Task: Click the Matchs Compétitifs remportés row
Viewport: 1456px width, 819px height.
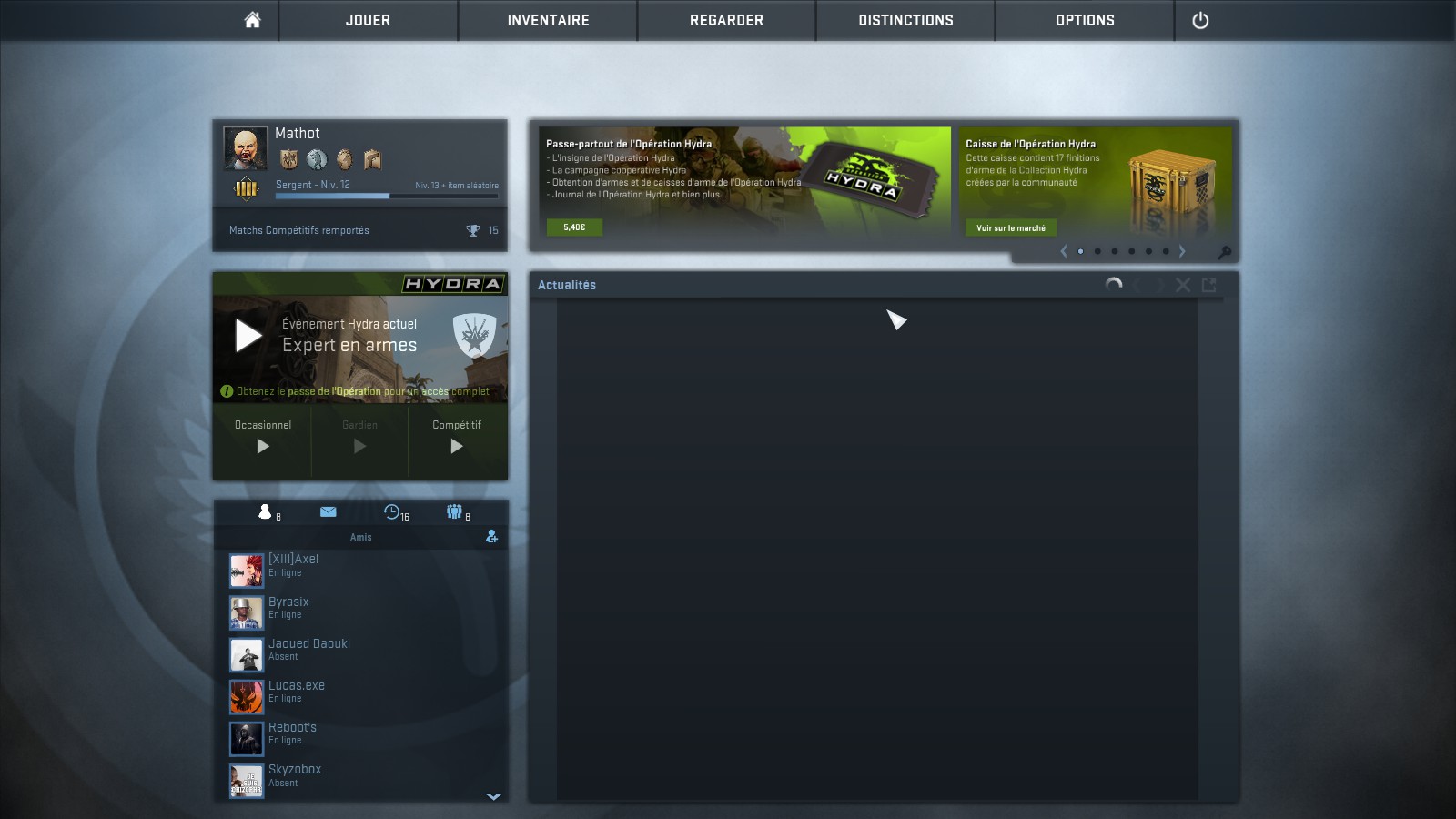Action: click(360, 230)
